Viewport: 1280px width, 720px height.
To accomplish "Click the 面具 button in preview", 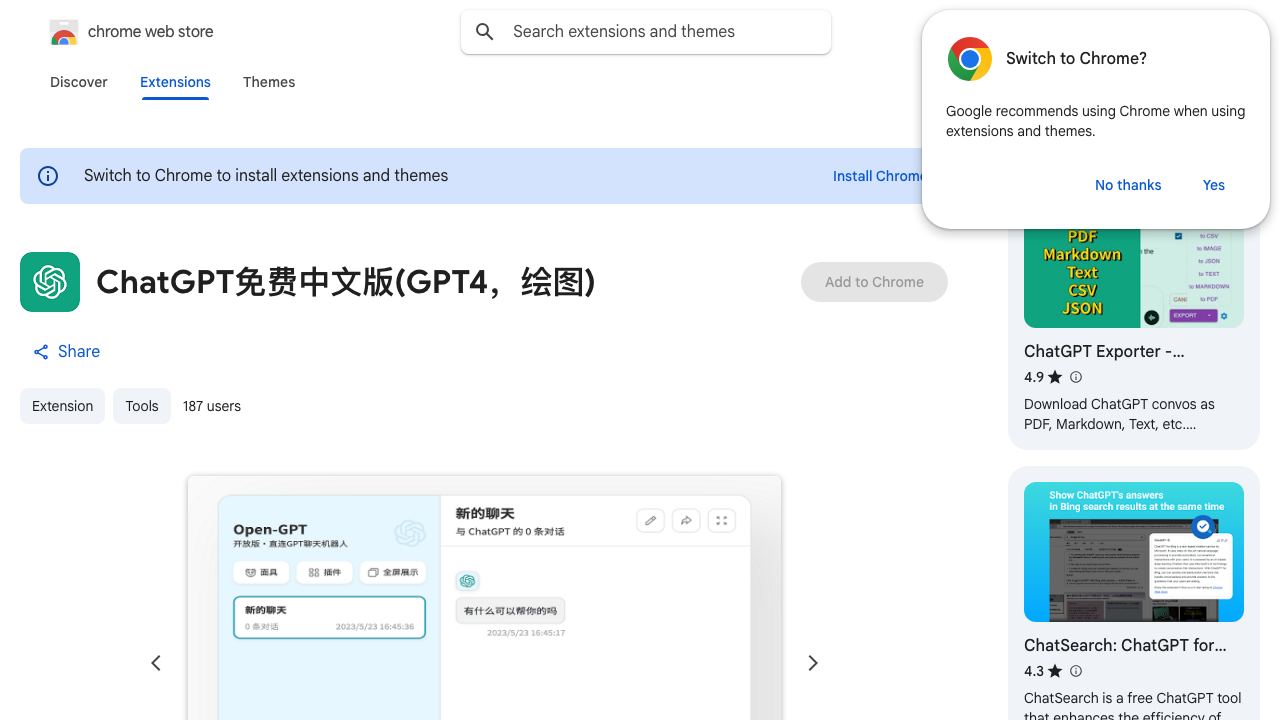I will coord(262,572).
